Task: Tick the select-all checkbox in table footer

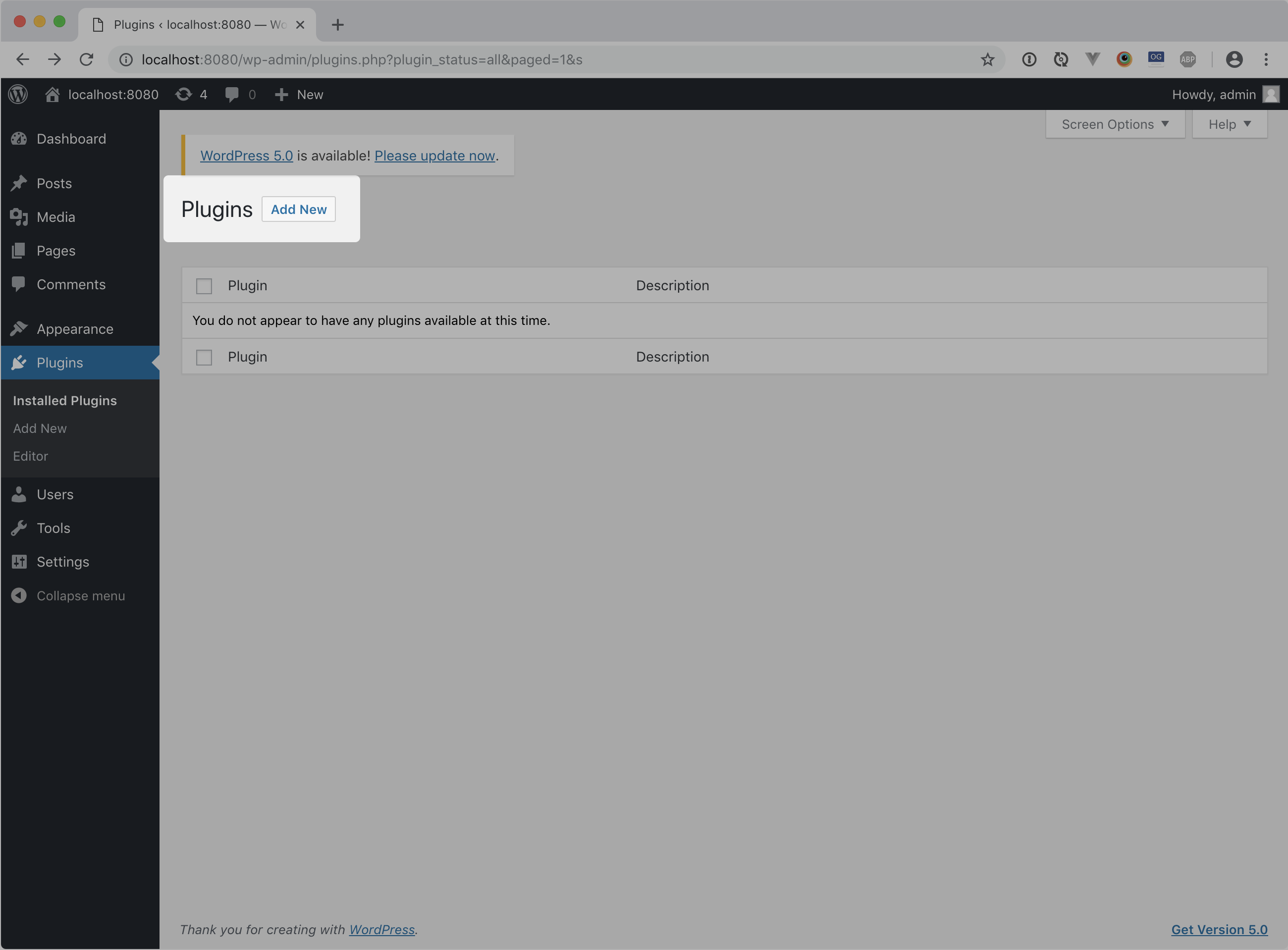Action: 204,357
